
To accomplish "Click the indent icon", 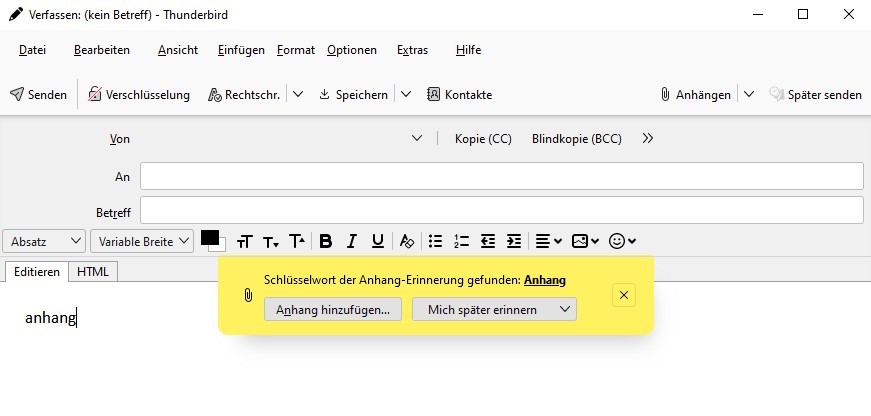I will pyautogui.click(x=514, y=241).
